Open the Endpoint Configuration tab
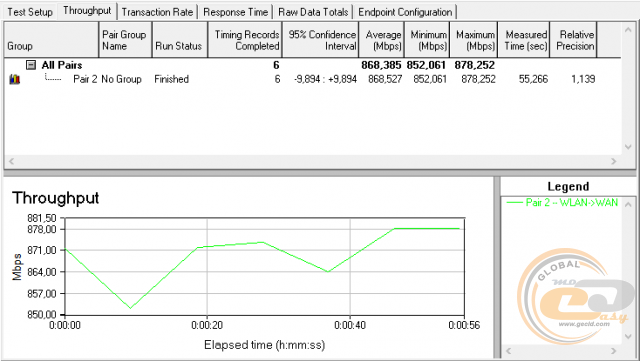The image size is (640, 361). click(405, 12)
